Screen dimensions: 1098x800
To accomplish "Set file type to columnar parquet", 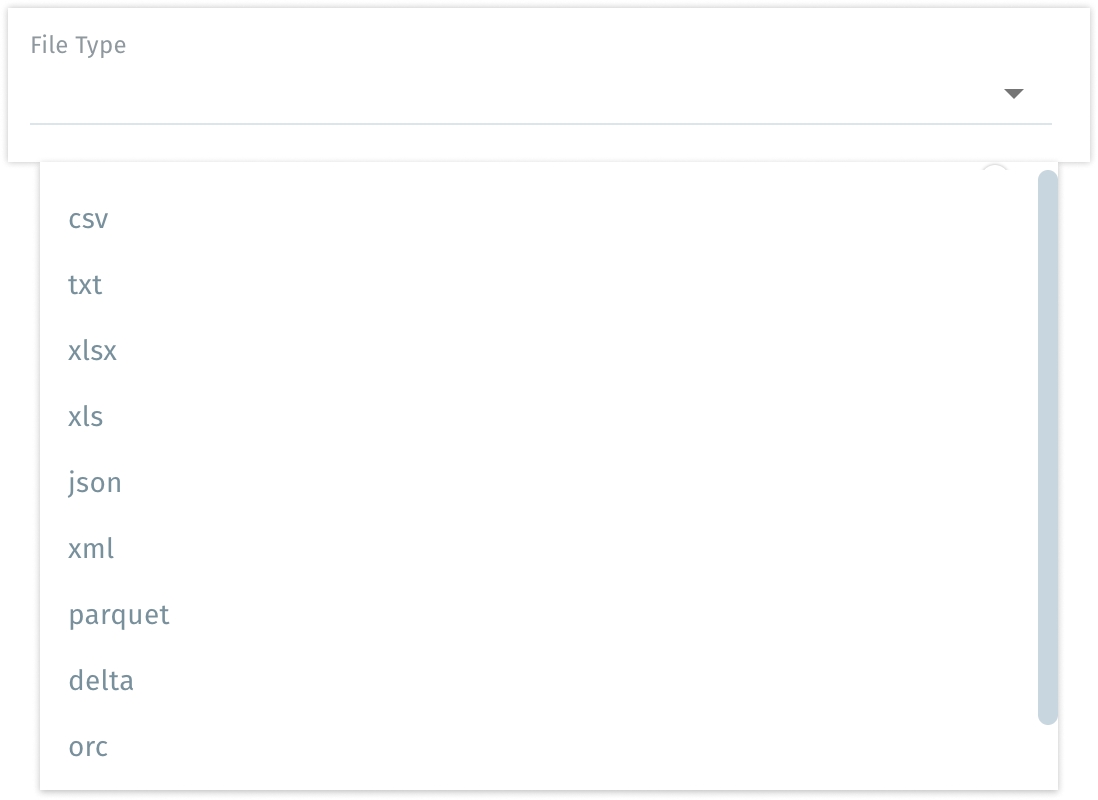I will 119,615.
